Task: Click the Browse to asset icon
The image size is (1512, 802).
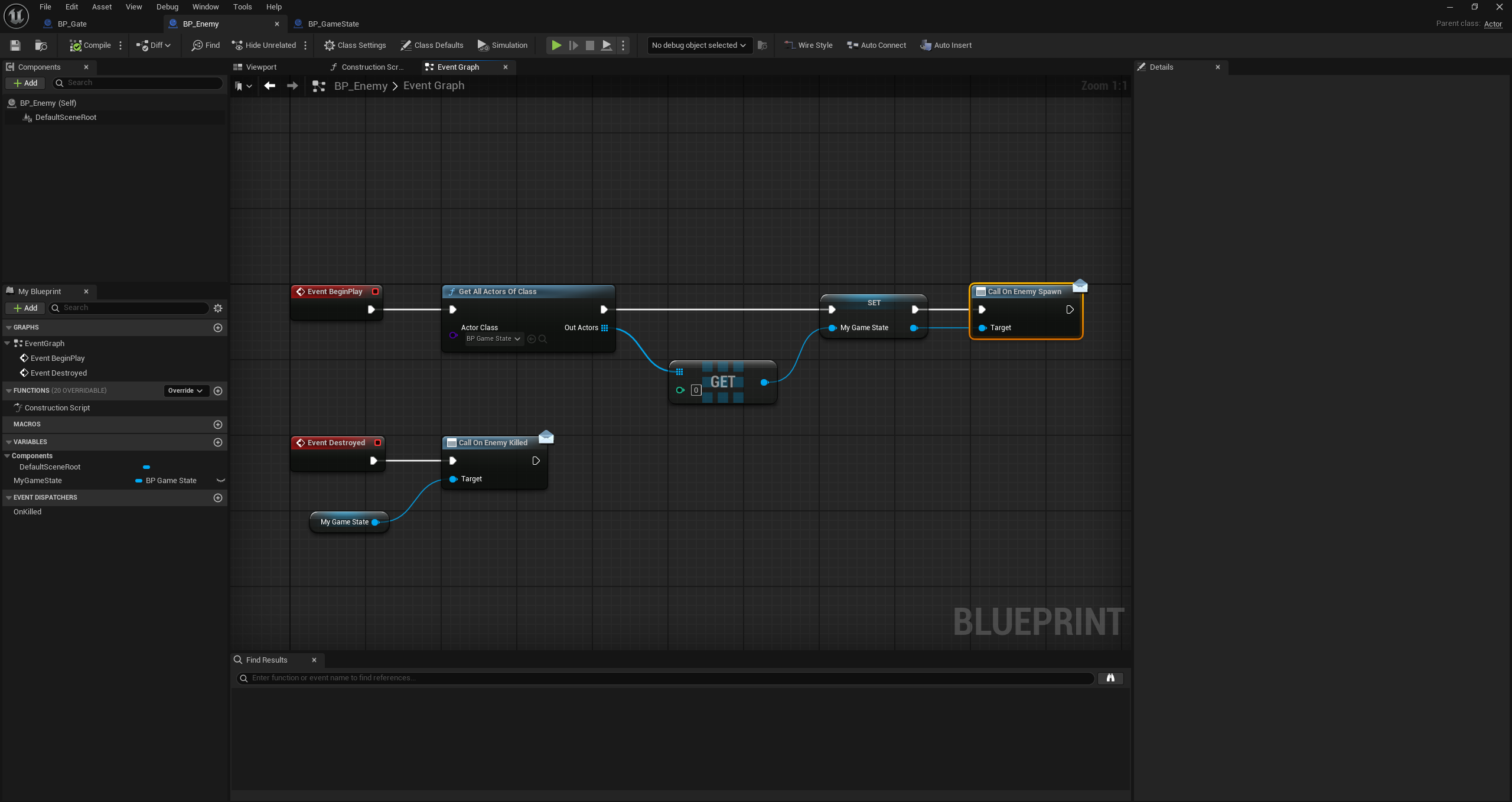Action: (x=41, y=45)
